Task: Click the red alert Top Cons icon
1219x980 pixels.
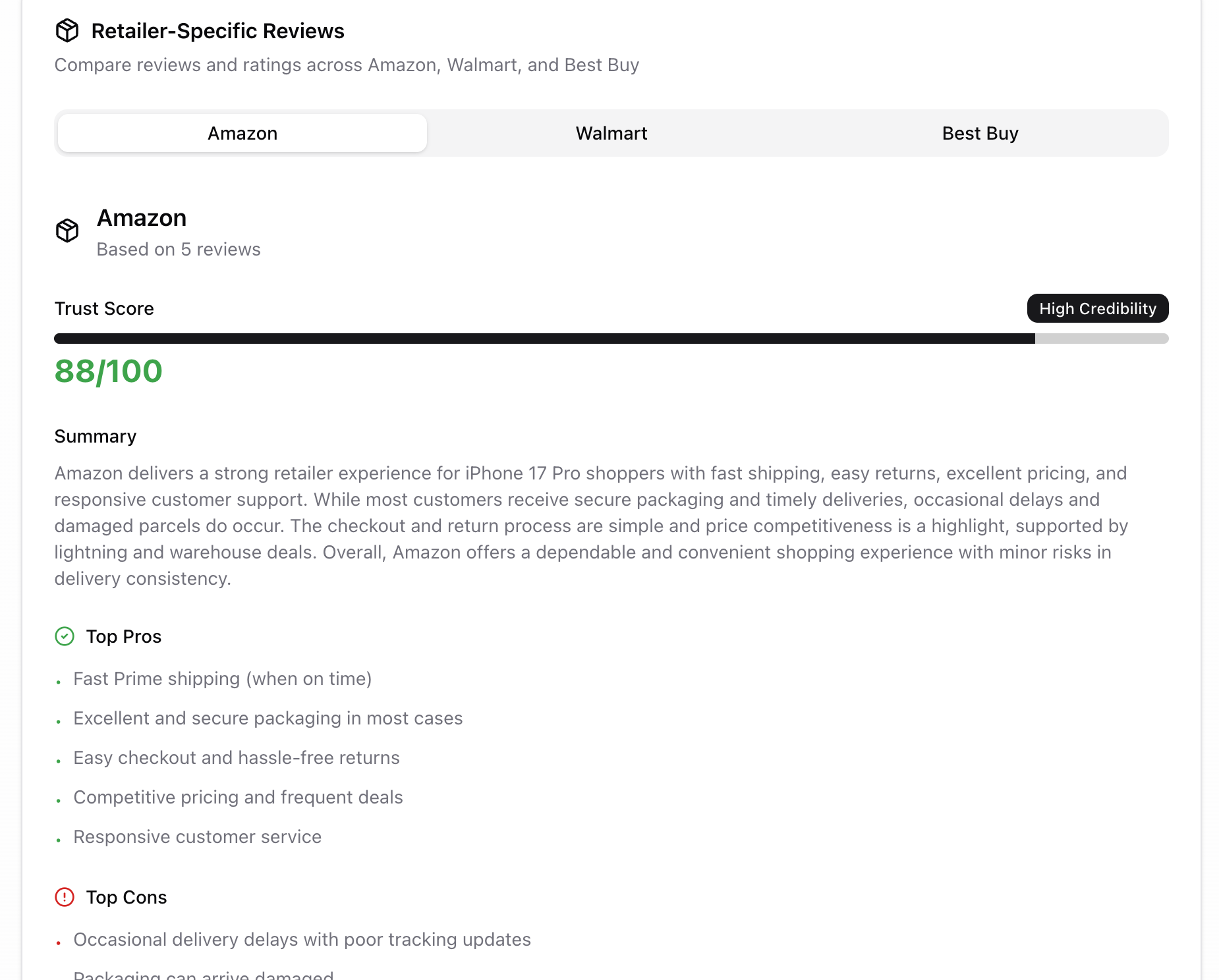Action: (x=65, y=897)
